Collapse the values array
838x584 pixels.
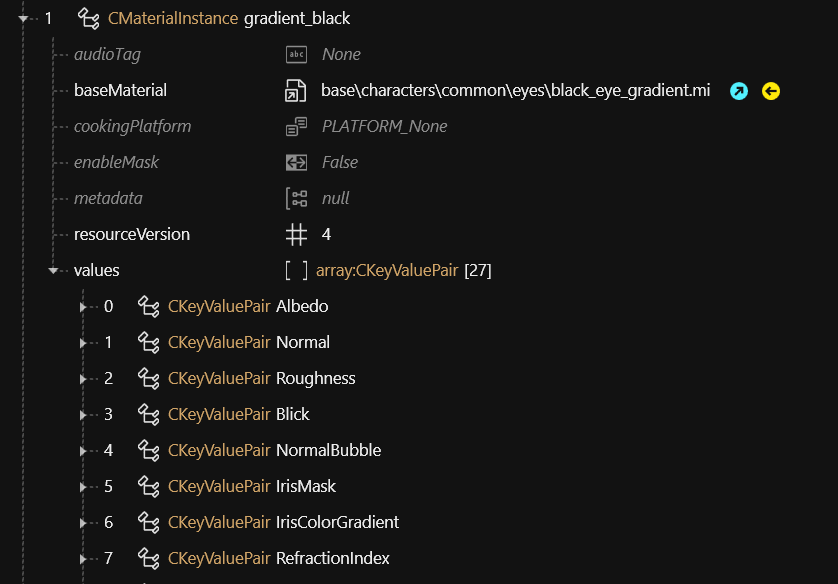pos(54,271)
